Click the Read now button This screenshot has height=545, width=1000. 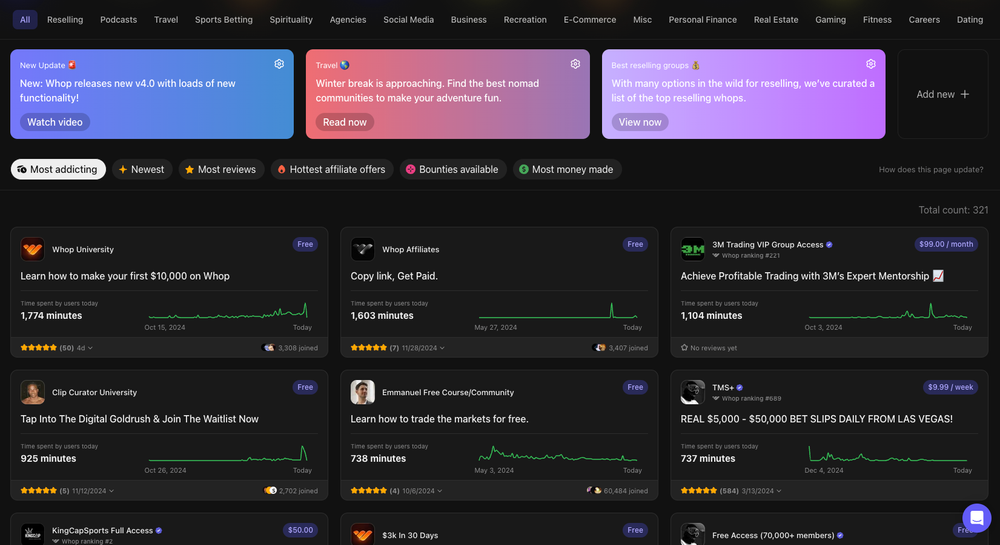tap(345, 122)
